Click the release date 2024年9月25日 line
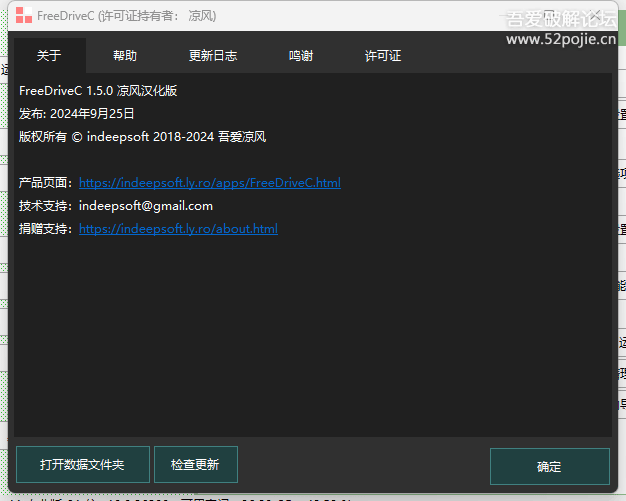 [x=77, y=114]
